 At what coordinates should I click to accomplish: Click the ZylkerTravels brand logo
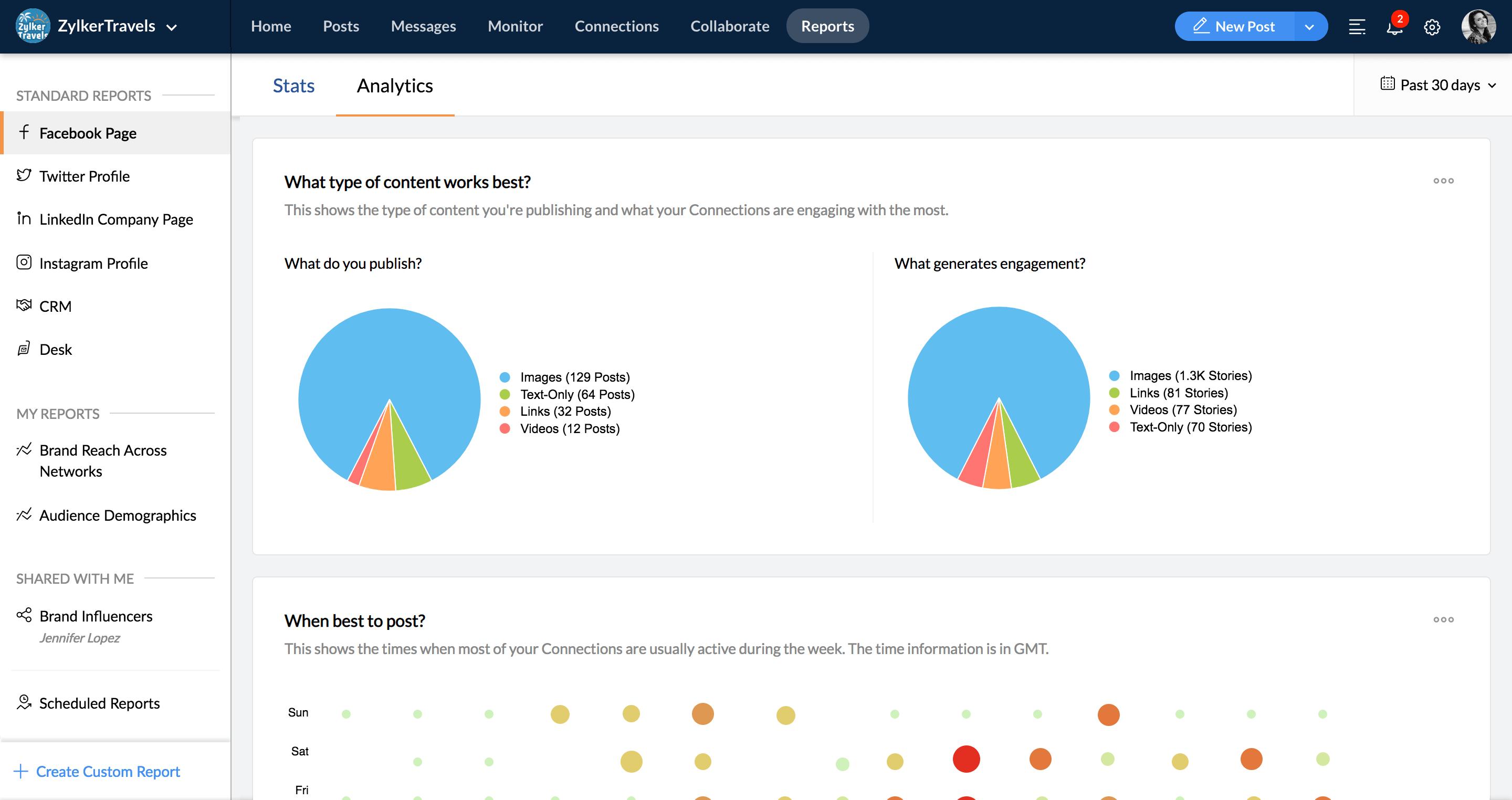33,26
